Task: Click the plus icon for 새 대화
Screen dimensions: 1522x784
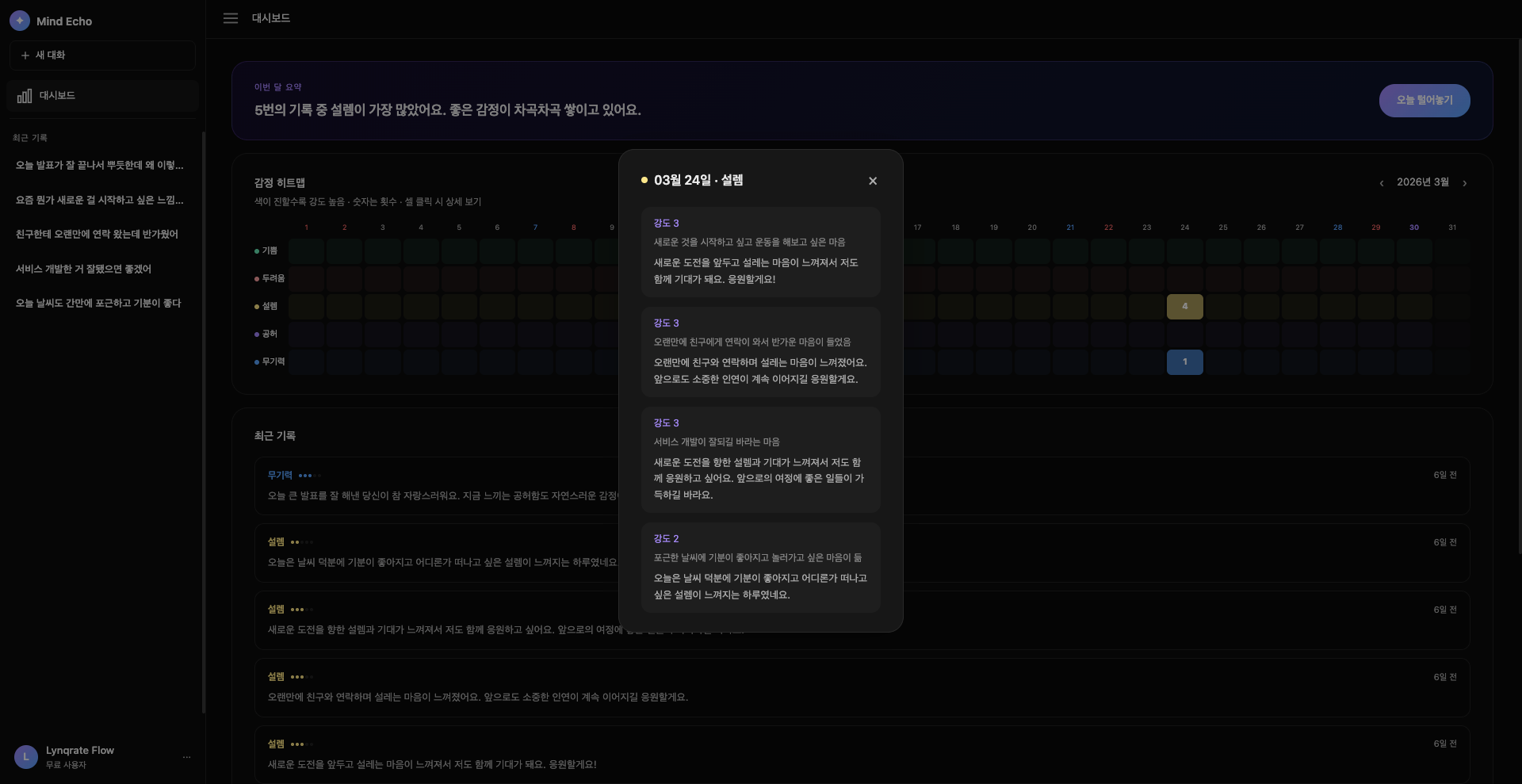Action: [x=25, y=55]
